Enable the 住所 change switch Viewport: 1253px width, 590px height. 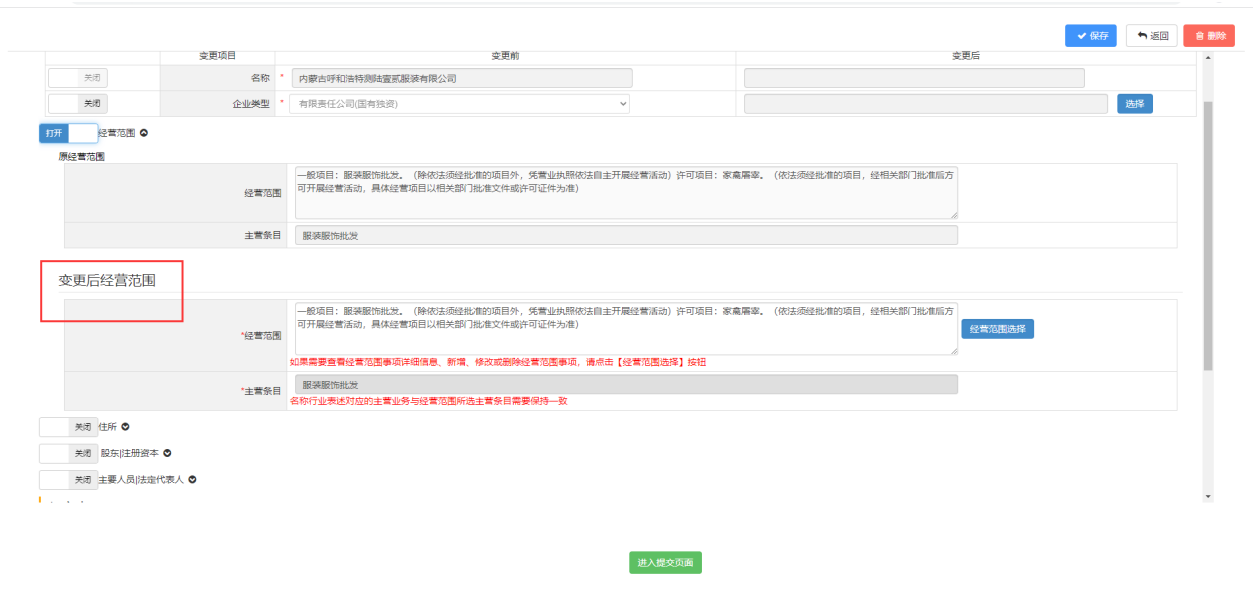click(68, 427)
